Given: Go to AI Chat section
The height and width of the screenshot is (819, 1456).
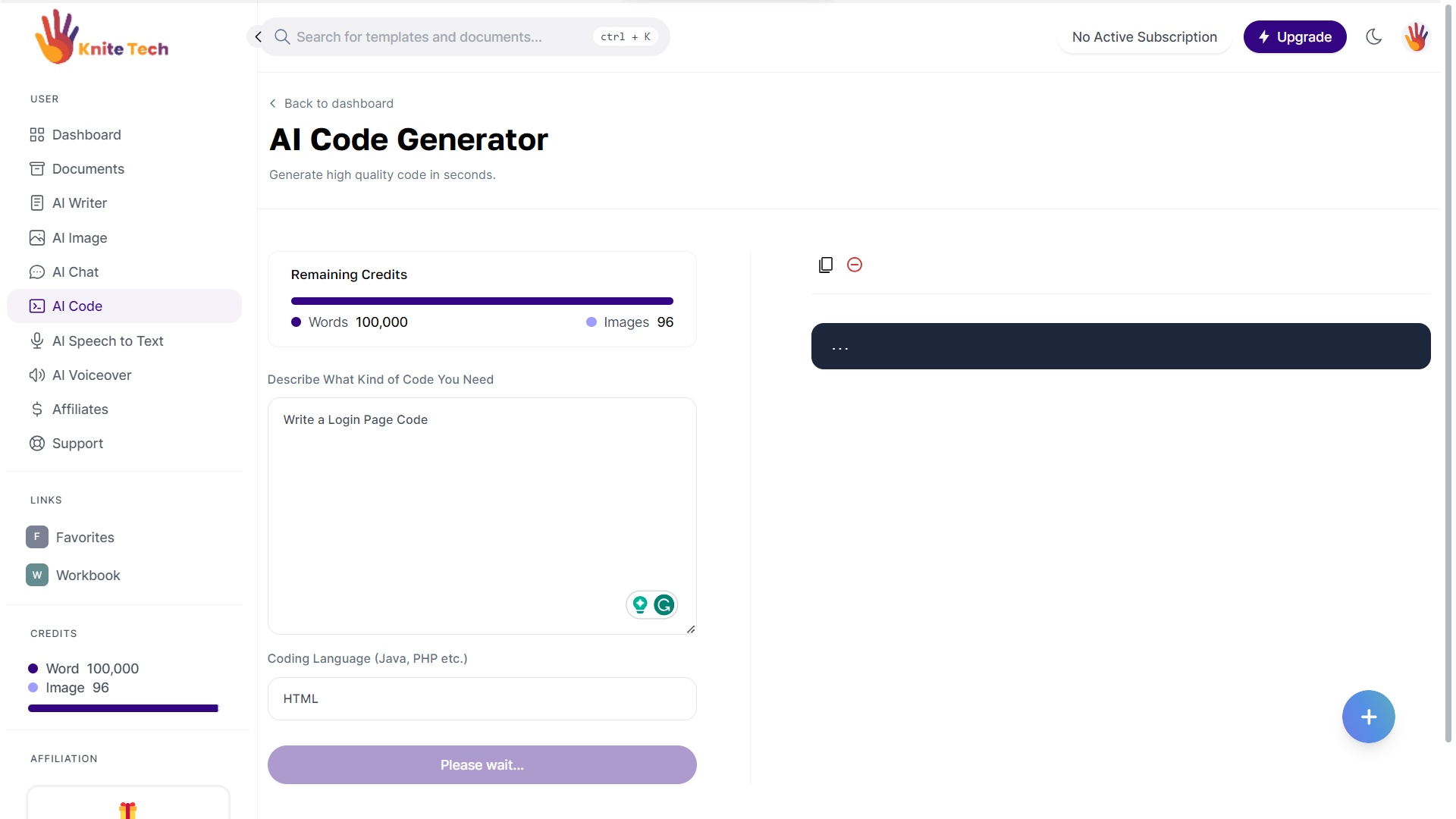Looking at the screenshot, I should [75, 272].
